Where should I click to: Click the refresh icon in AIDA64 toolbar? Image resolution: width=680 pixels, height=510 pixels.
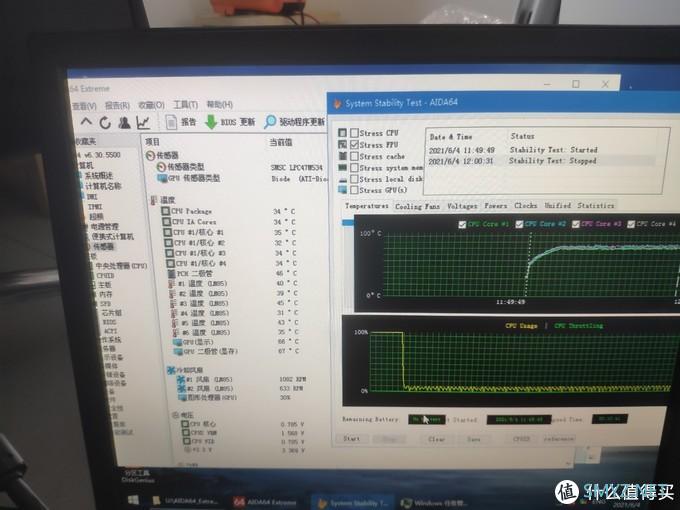(105, 123)
